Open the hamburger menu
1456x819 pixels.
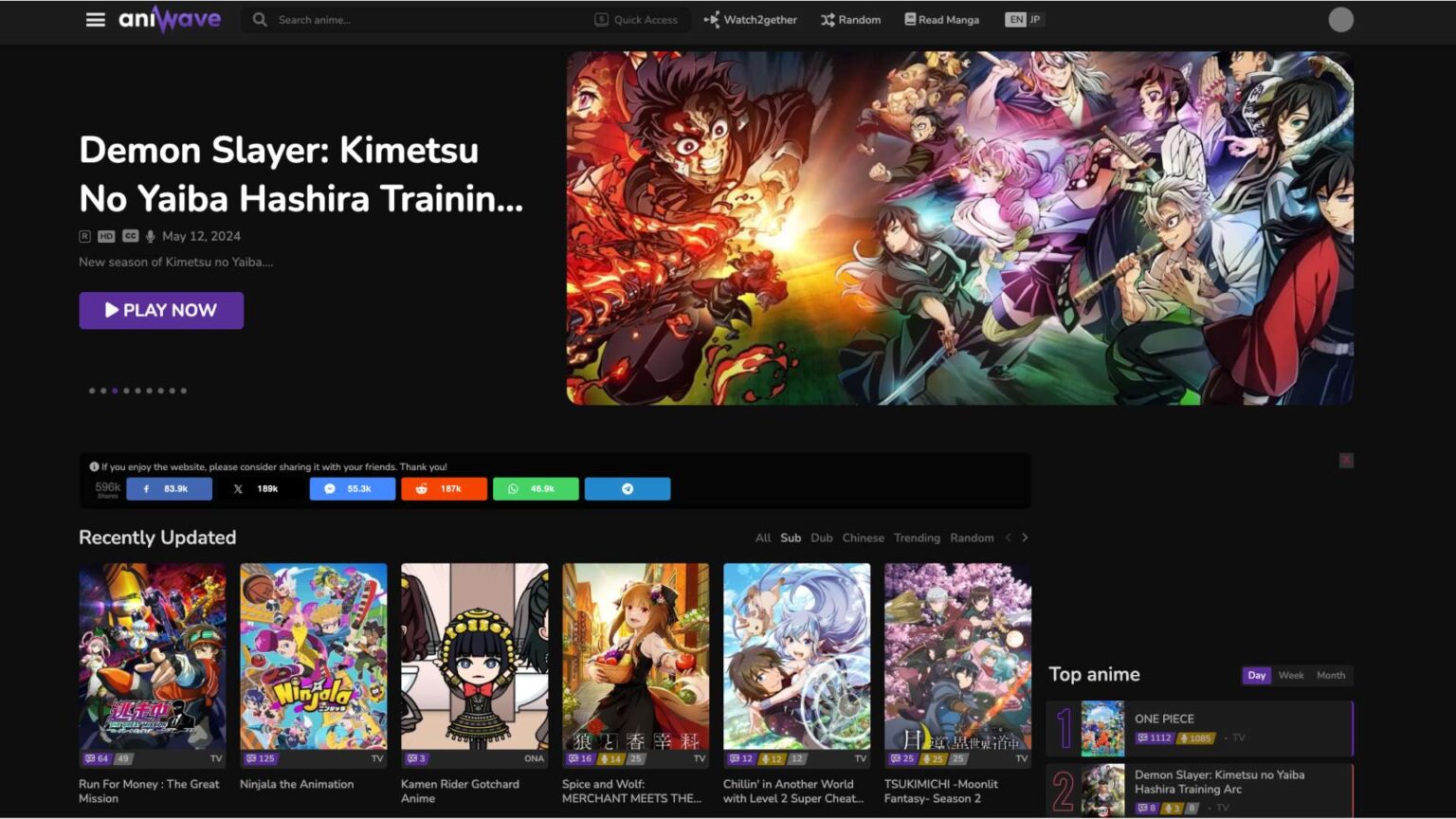point(96,19)
